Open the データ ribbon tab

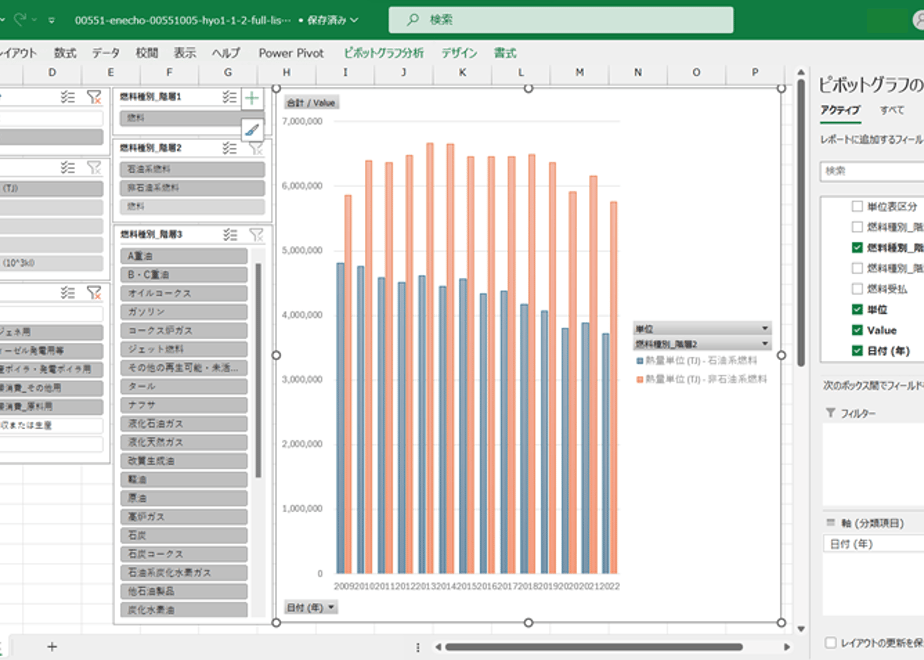point(106,53)
